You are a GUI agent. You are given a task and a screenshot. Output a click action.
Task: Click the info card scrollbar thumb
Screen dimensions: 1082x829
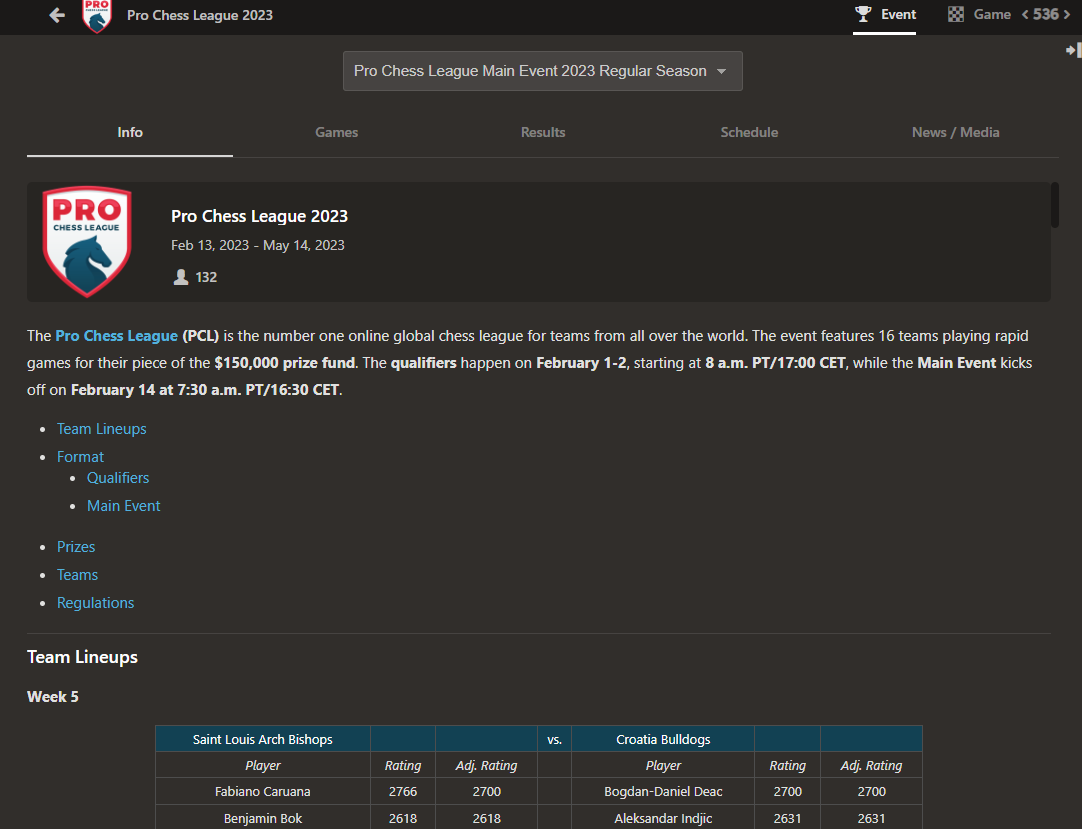[1054, 205]
